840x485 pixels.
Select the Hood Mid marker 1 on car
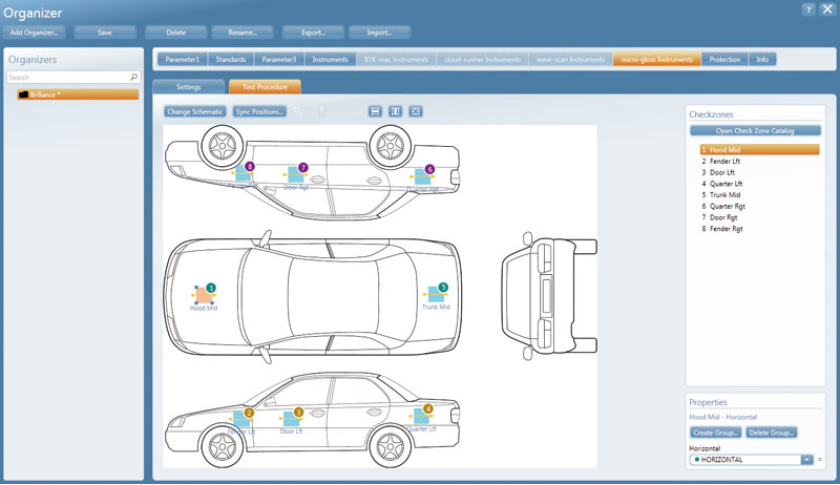click(210, 288)
